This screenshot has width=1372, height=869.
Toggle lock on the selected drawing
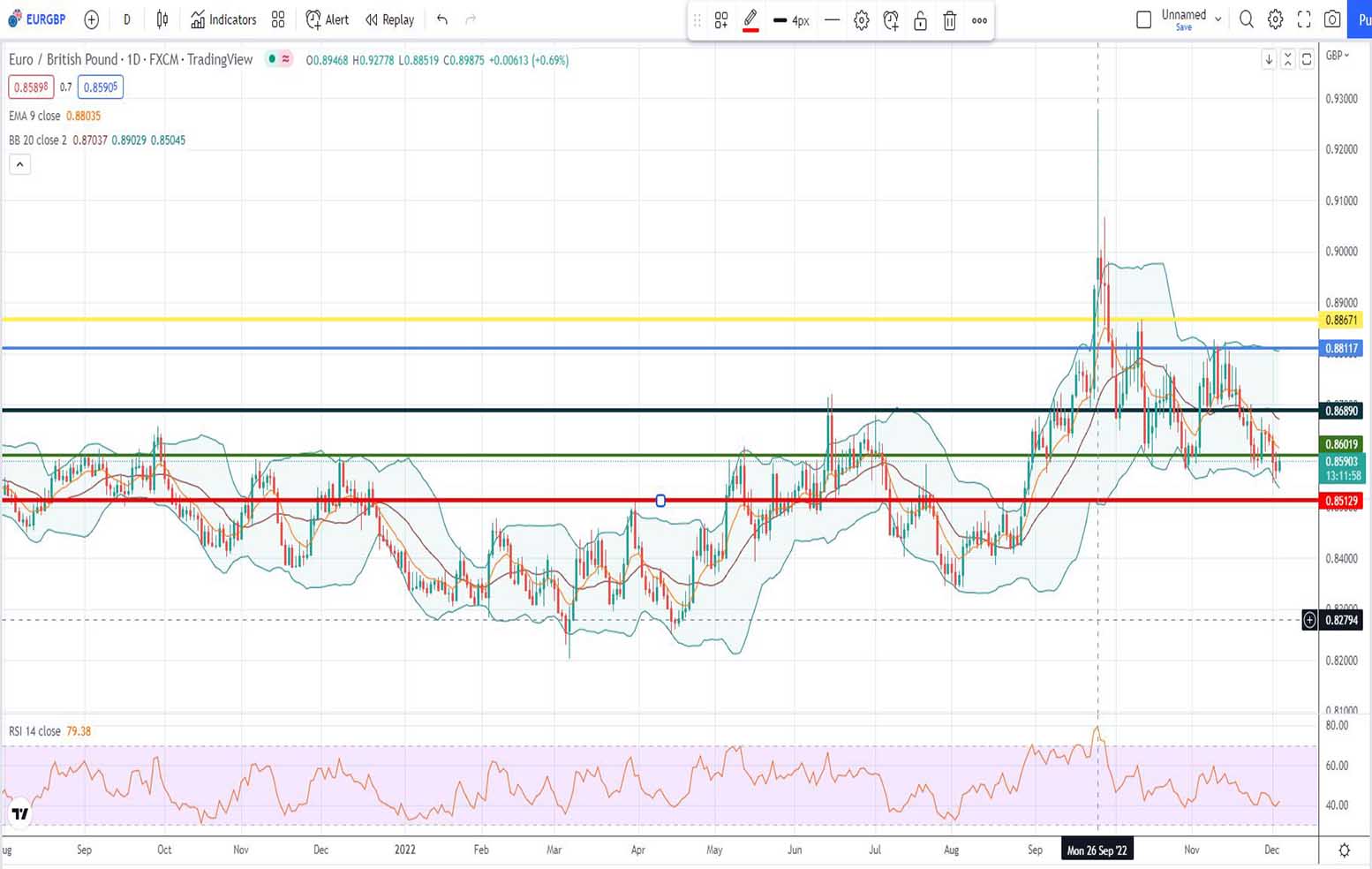[920, 20]
